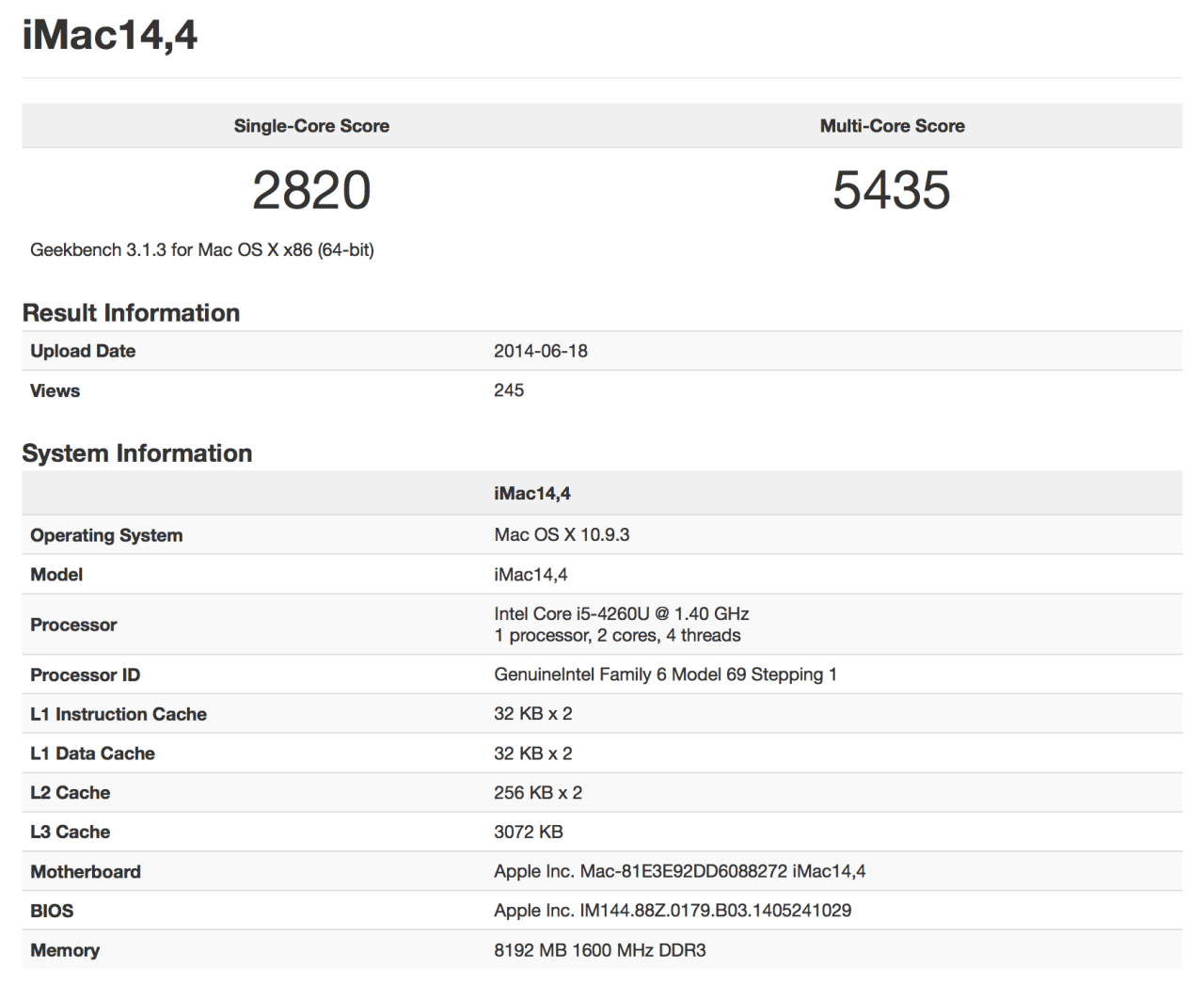Click the single-core score value 2820
The image size is (1204, 984).
click(311, 190)
